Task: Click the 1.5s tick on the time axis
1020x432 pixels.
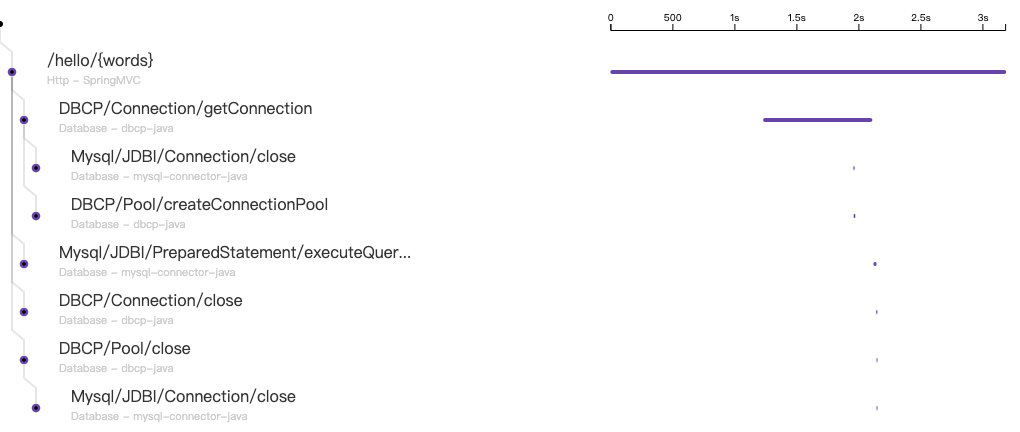Action: pos(797,19)
